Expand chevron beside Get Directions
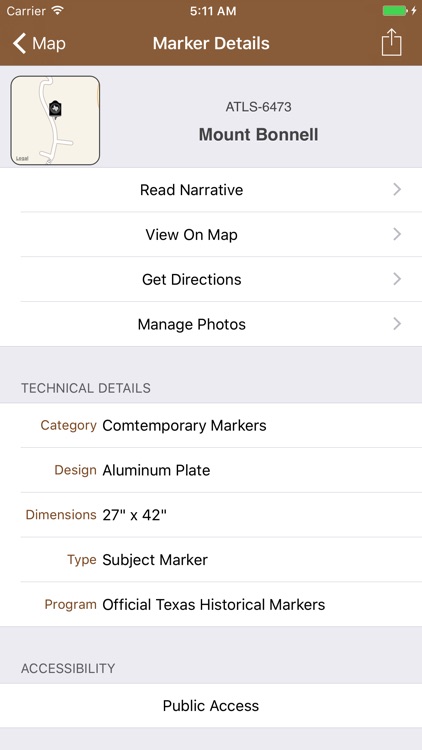Screen dimensions: 422x750 click(397, 279)
